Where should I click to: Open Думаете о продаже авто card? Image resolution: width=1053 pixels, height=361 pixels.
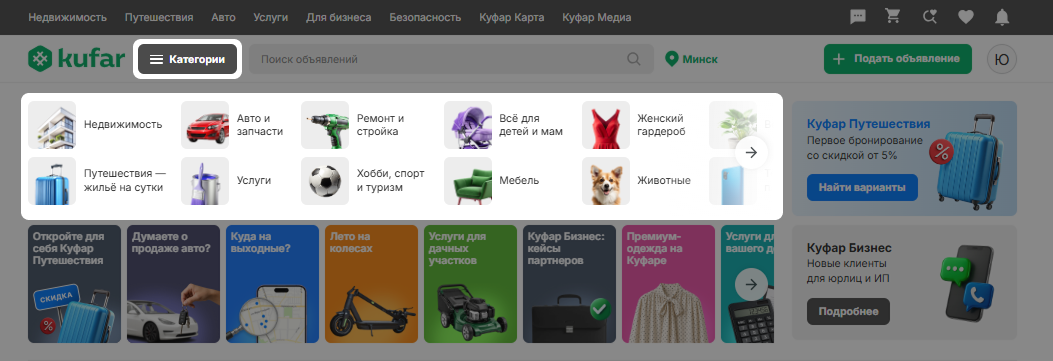point(173,284)
